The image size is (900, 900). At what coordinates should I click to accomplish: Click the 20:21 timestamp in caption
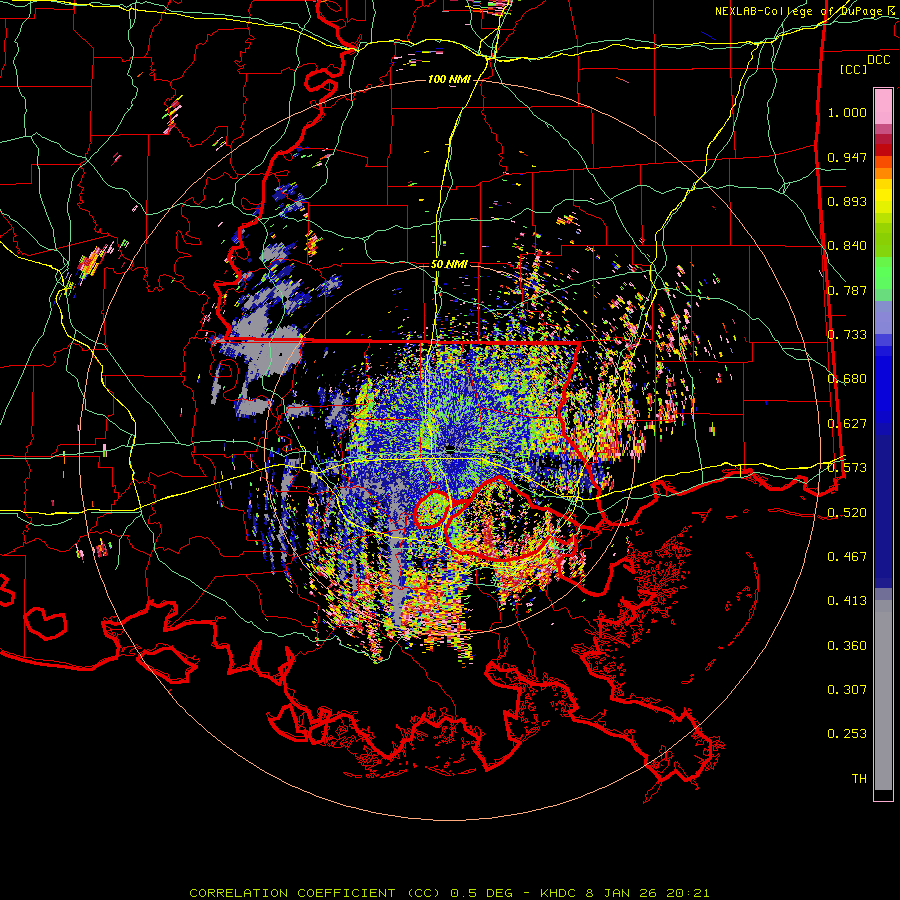pos(688,893)
